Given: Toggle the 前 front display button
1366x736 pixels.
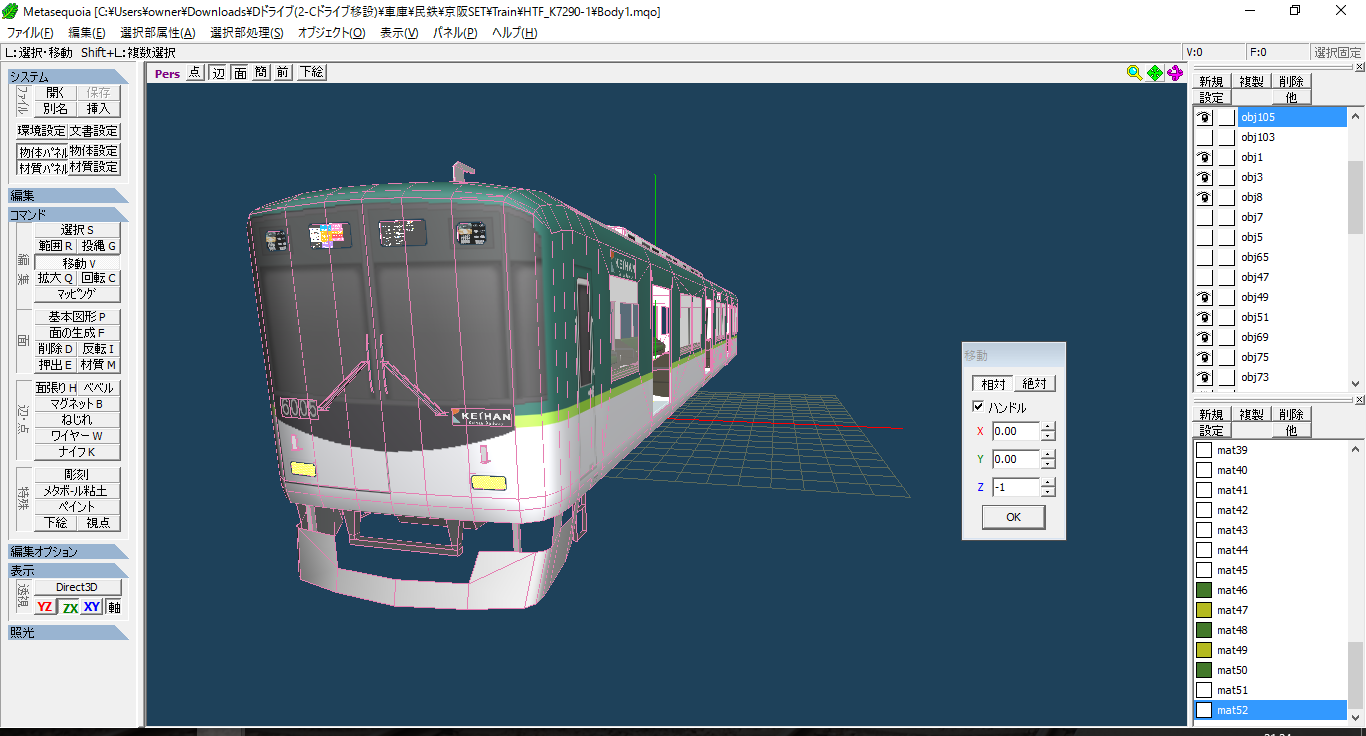Looking at the screenshot, I should coord(283,72).
